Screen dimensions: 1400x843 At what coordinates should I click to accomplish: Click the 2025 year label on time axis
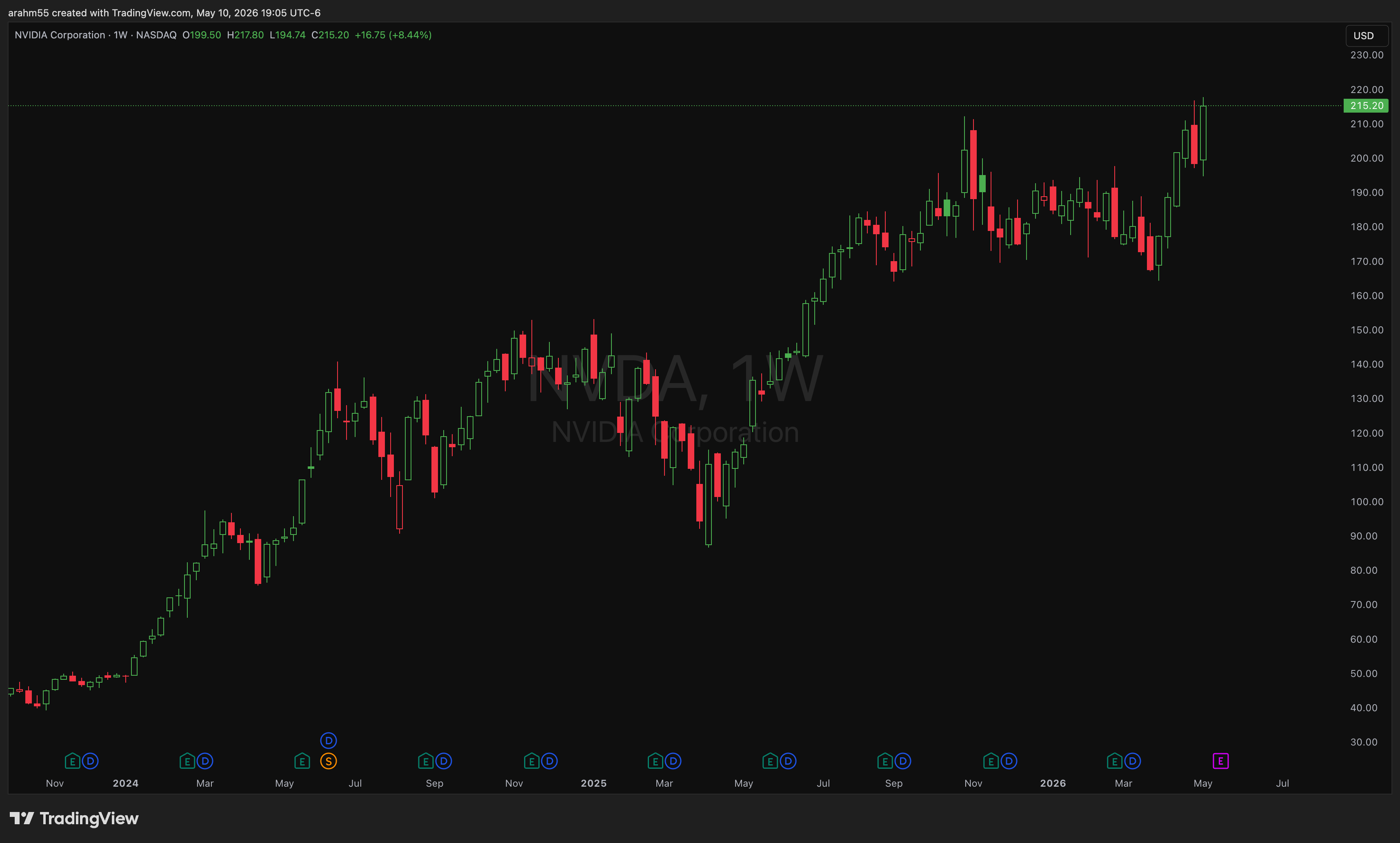tap(594, 783)
